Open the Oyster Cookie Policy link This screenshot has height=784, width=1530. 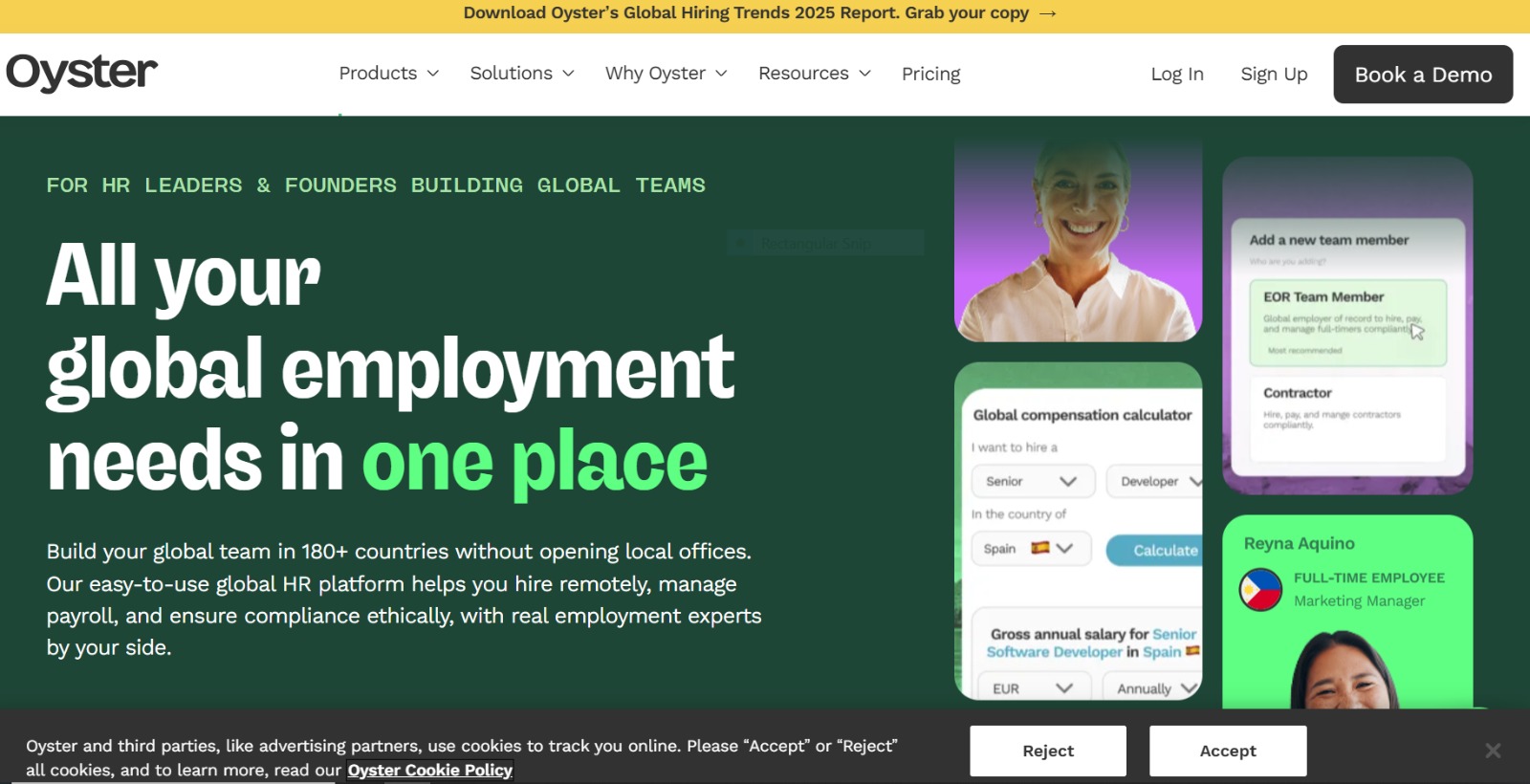[430, 770]
